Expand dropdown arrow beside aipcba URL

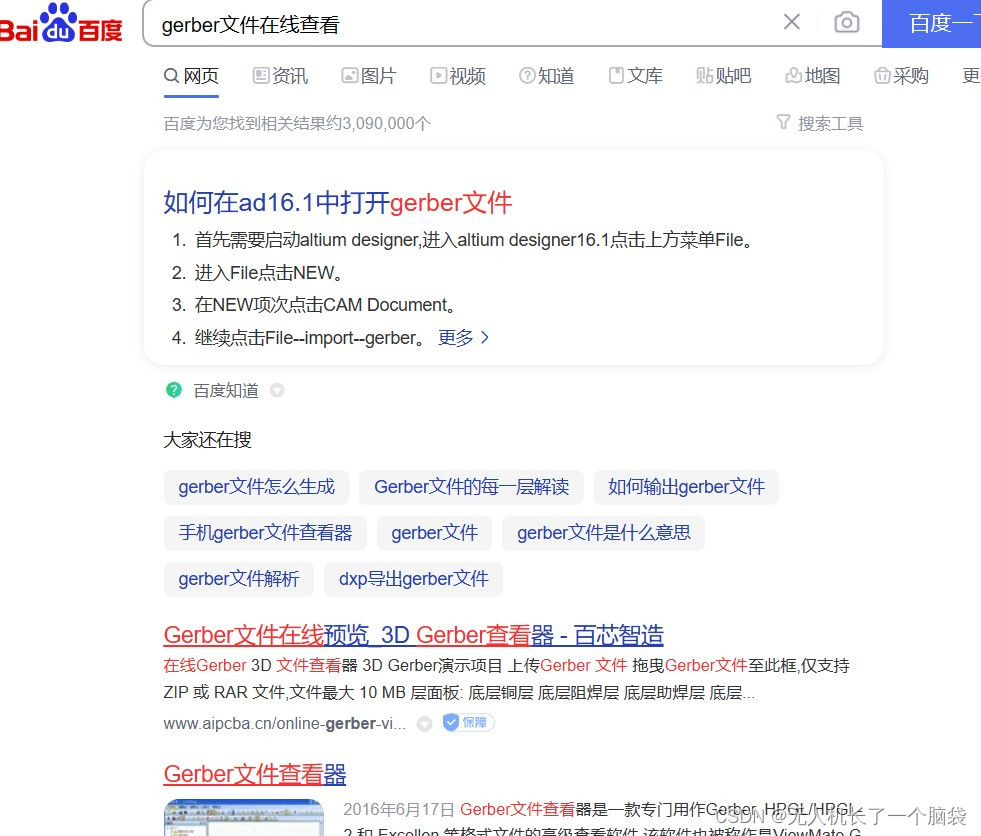(x=425, y=724)
